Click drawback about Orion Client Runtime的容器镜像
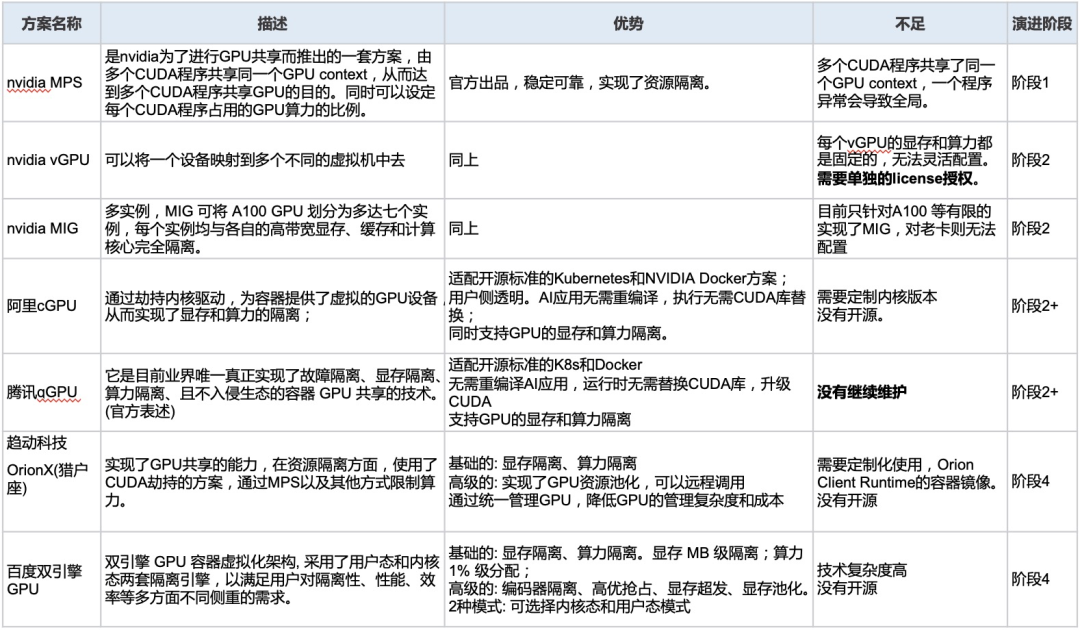Screen dimensions: 1080x630 (x=908, y=482)
